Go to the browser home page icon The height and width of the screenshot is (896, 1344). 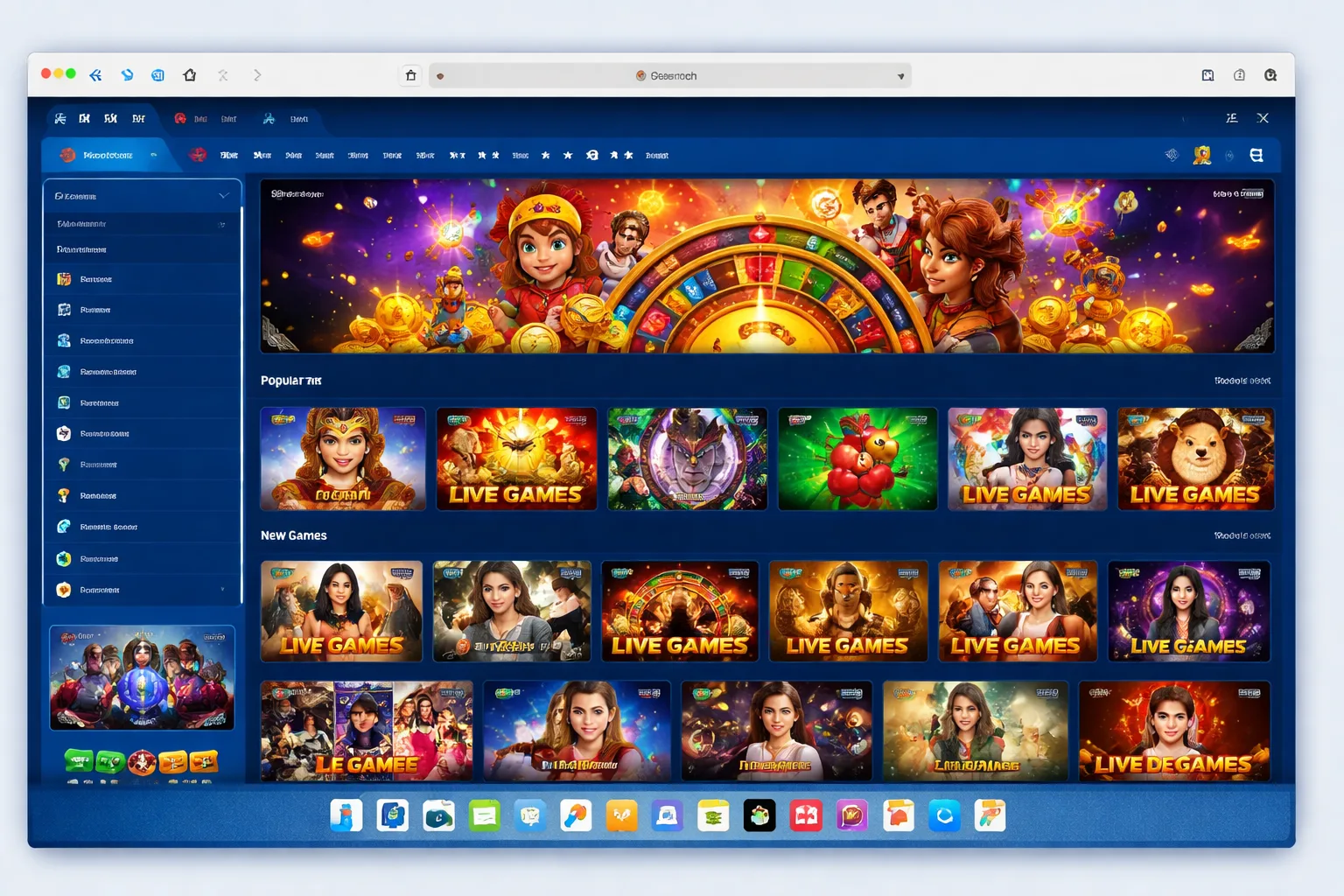coord(190,75)
